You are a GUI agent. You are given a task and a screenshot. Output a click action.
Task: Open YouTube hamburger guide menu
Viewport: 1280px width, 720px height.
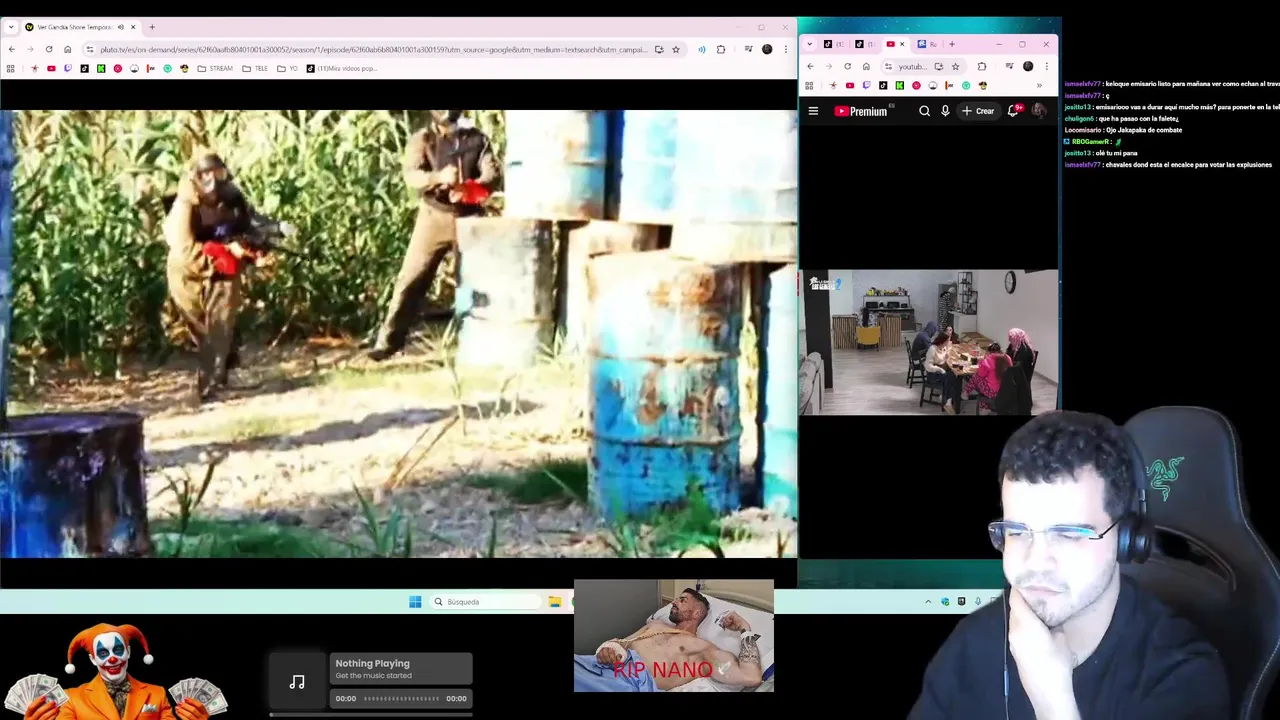(x=813, y=111)
